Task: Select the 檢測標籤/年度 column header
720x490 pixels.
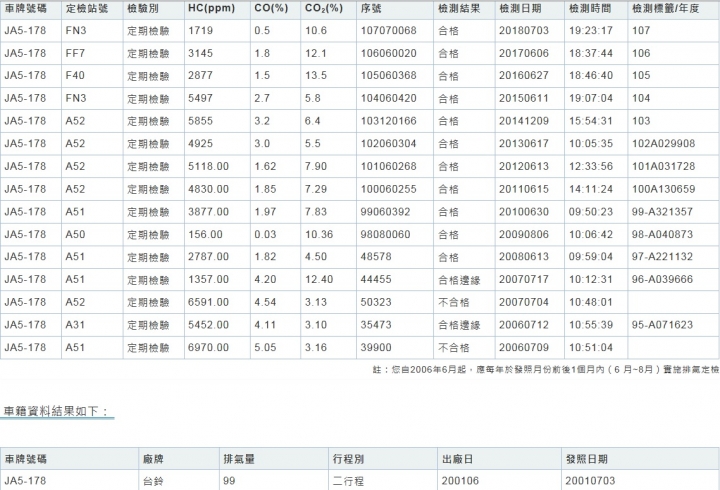Action: [665, 8]
